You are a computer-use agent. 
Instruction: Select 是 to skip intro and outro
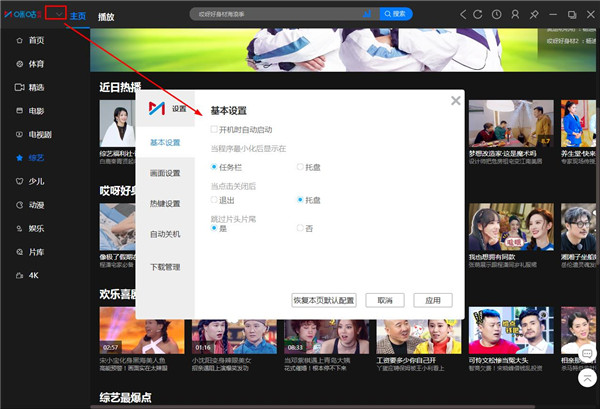point(214,228)
